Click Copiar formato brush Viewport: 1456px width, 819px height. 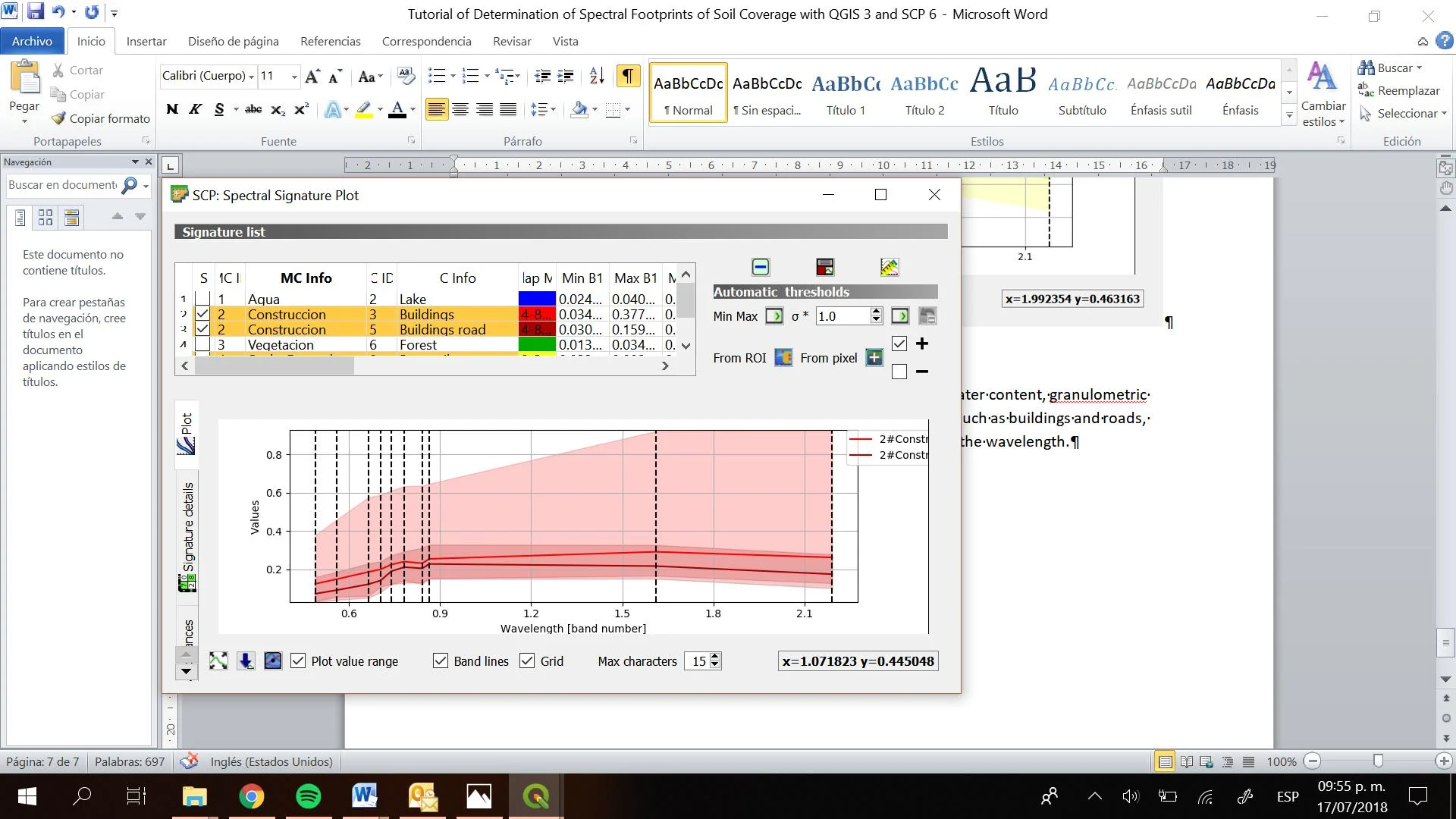coord(100,118)
